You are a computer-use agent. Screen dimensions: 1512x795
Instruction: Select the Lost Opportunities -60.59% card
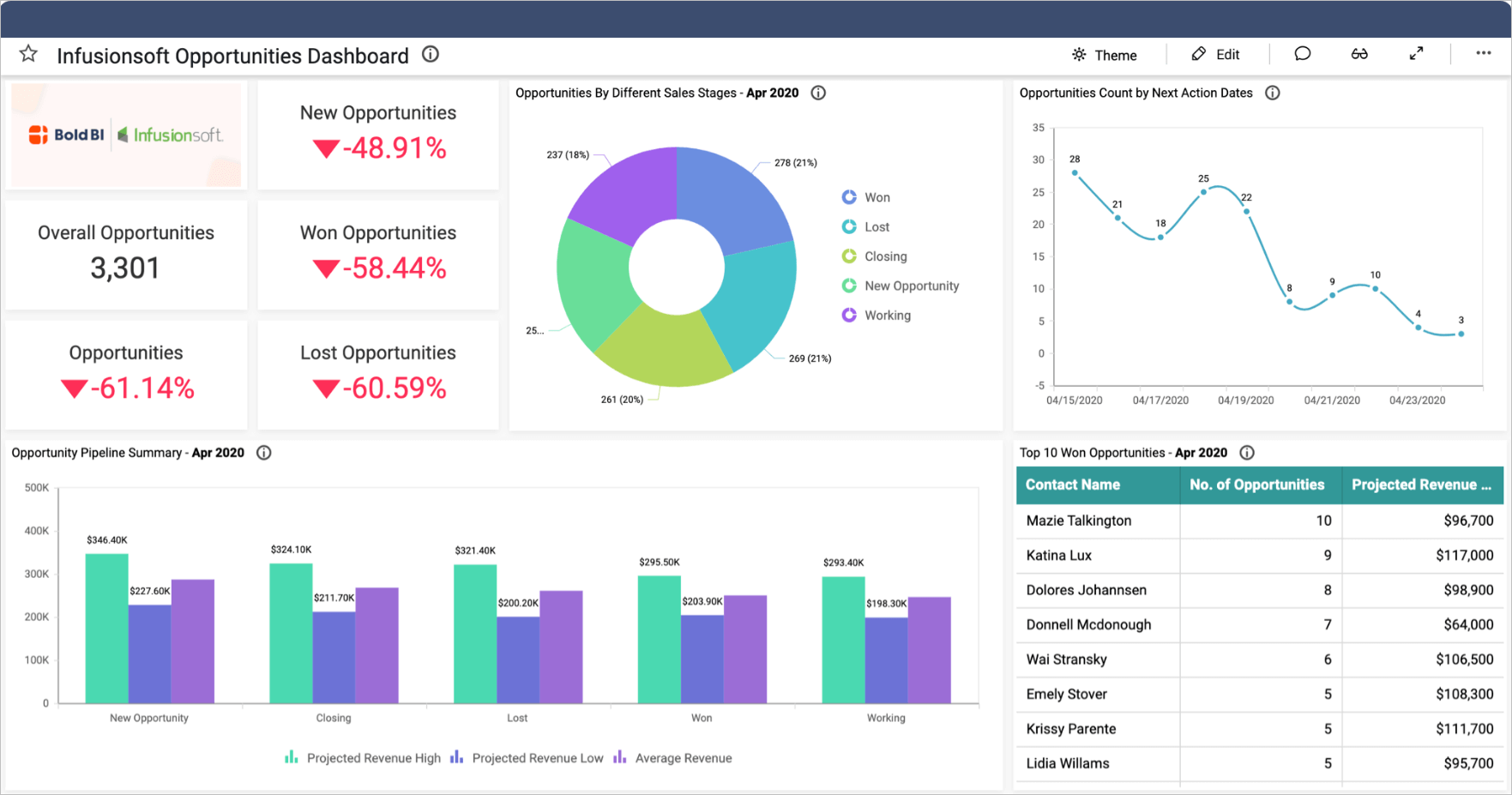[378, 375]
